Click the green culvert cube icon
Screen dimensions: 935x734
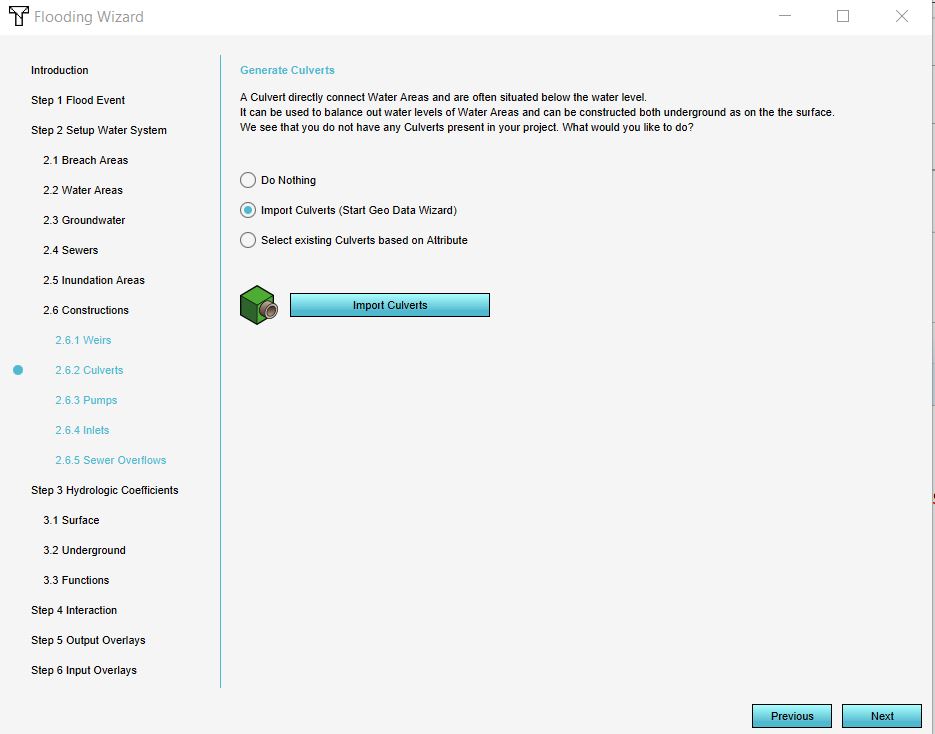click(257, 305)
